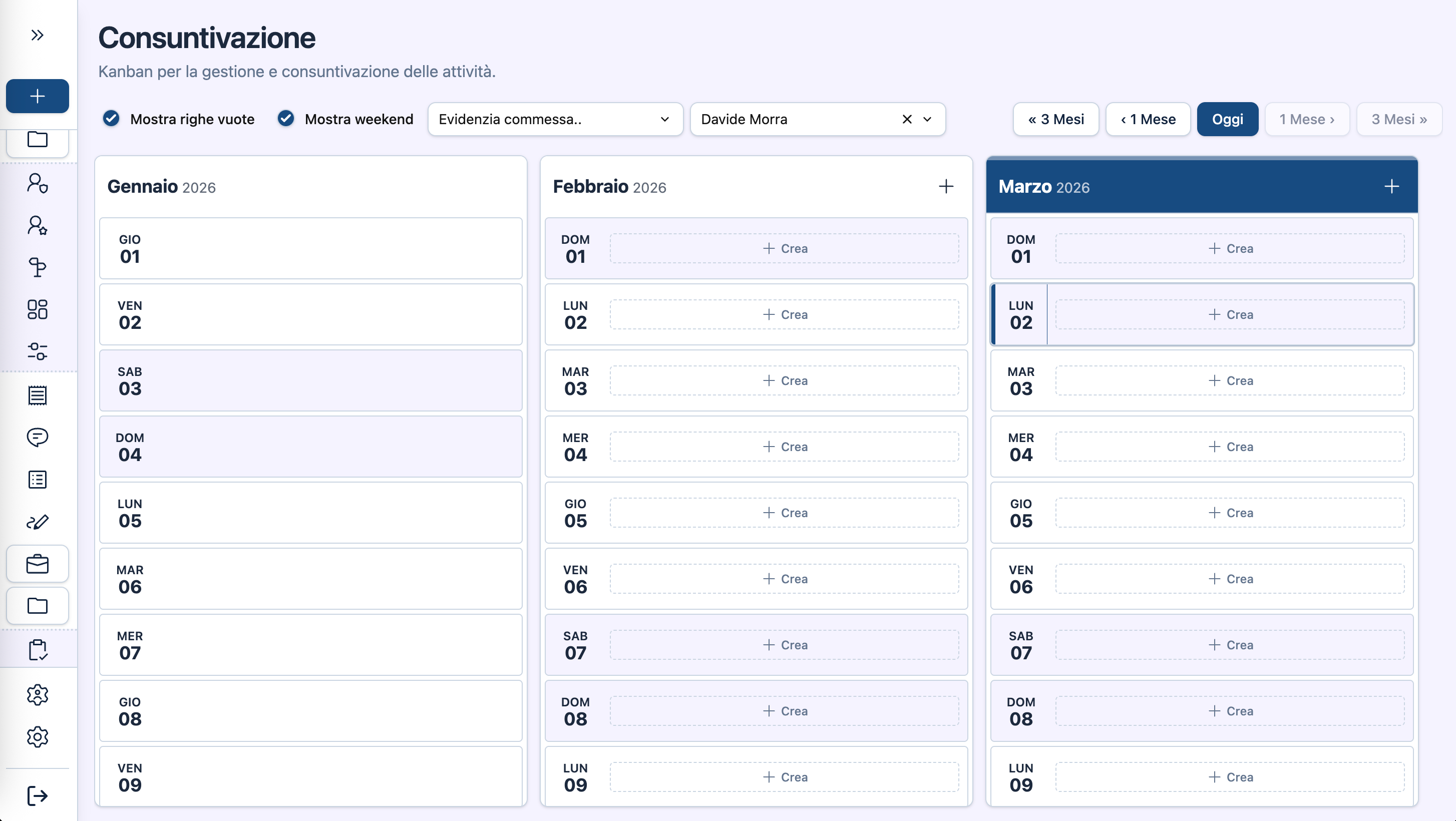Click Crea for Febbraio MER 04
This screenshot has width=1456, height=821.
pyautogui.click(x=785, y=447)
